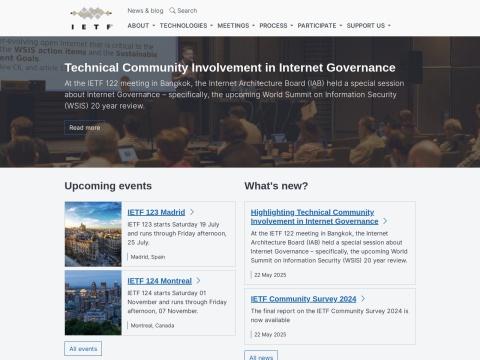Screen dimensions: 480x360
Task: Click chevron beside IETF Community Survey 2024
Action: [363, 299]
